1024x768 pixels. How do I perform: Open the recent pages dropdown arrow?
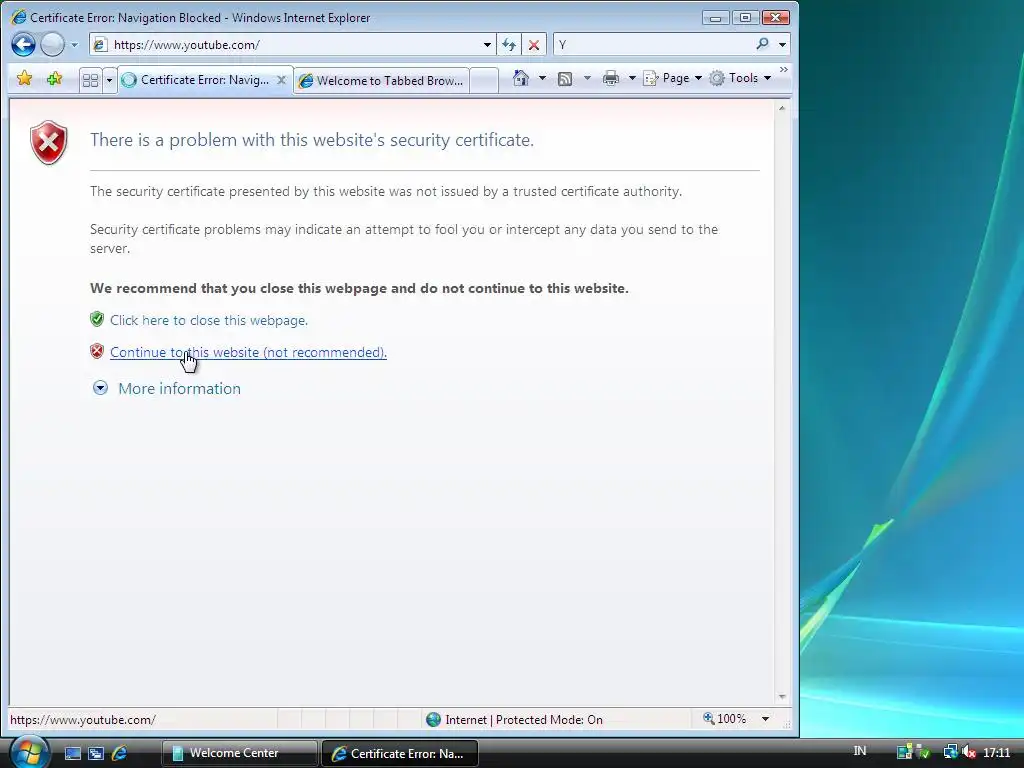pyautogui.click(x=74, y=45)
